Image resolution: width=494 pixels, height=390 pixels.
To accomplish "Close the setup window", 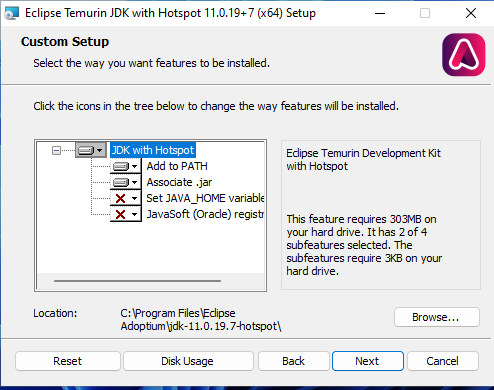I will point(471,13).
